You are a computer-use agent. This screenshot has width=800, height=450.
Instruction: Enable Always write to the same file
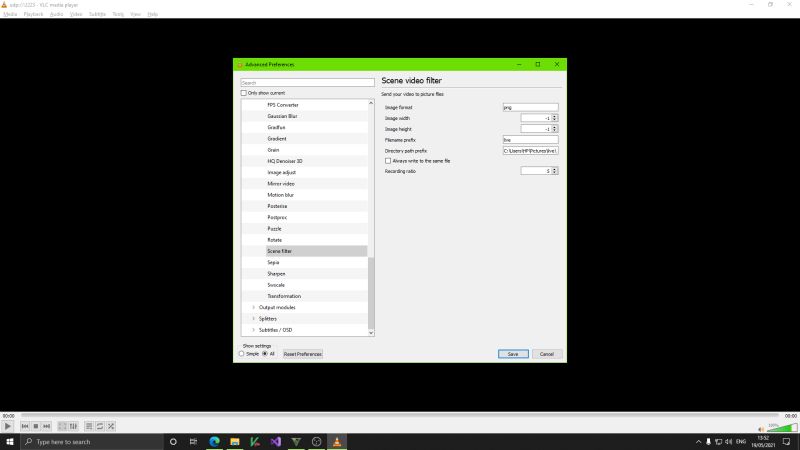click(388, 161)
